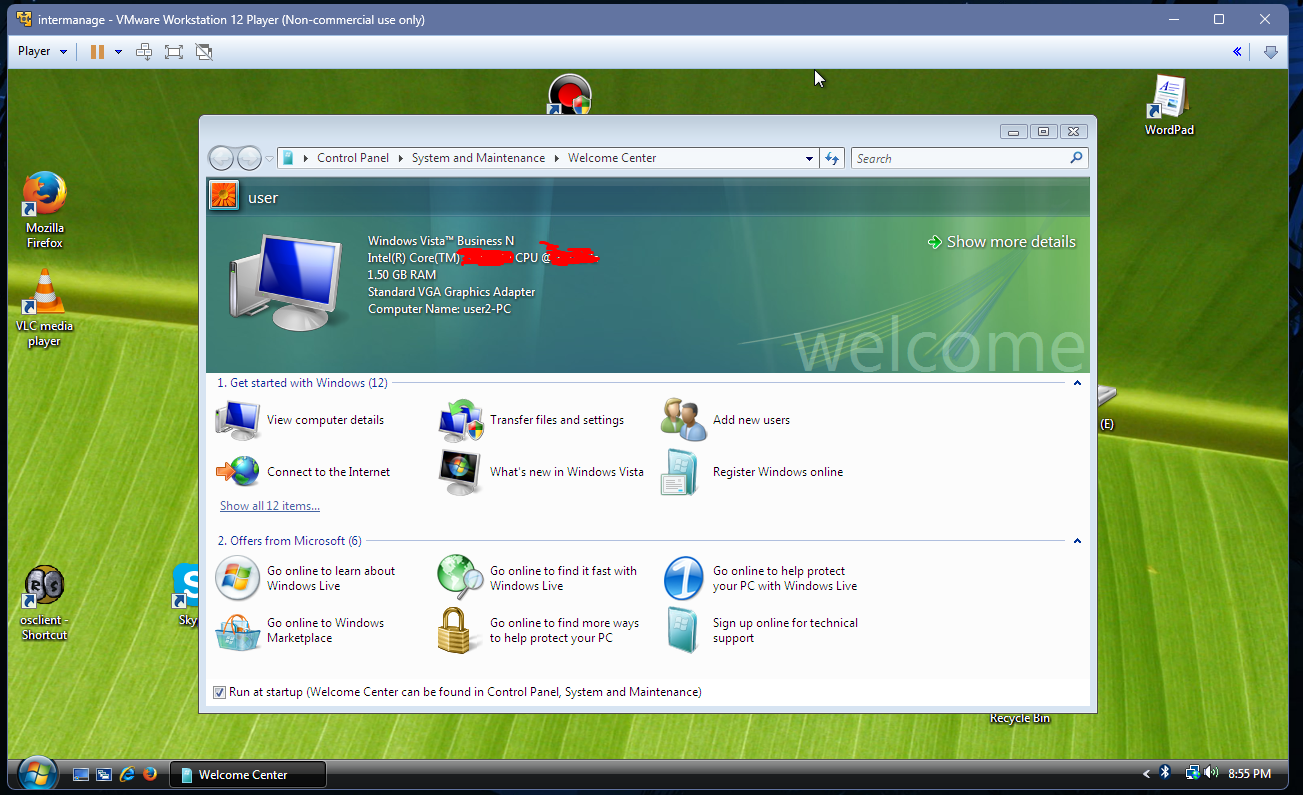Screen dimensions: 1303x795
Task: Enter full screen mode in VMware toolbar
Action: [x=174, y=52]
